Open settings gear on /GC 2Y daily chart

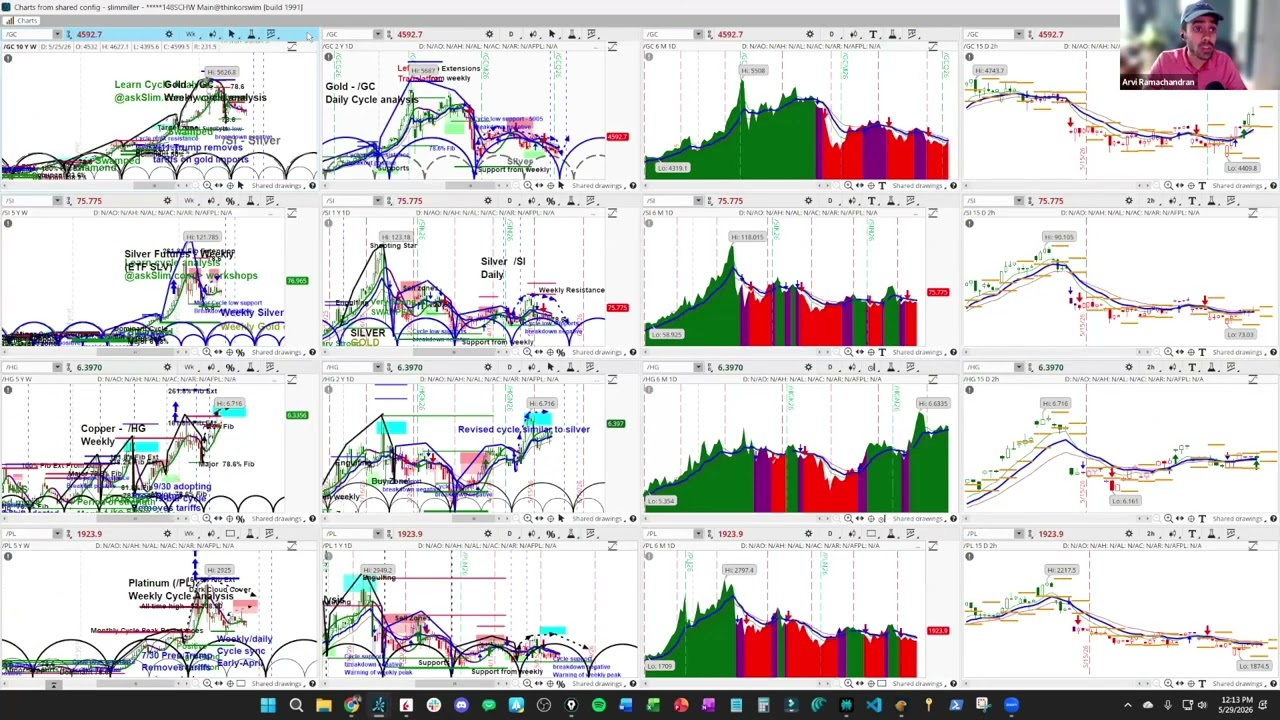[489, 34]
